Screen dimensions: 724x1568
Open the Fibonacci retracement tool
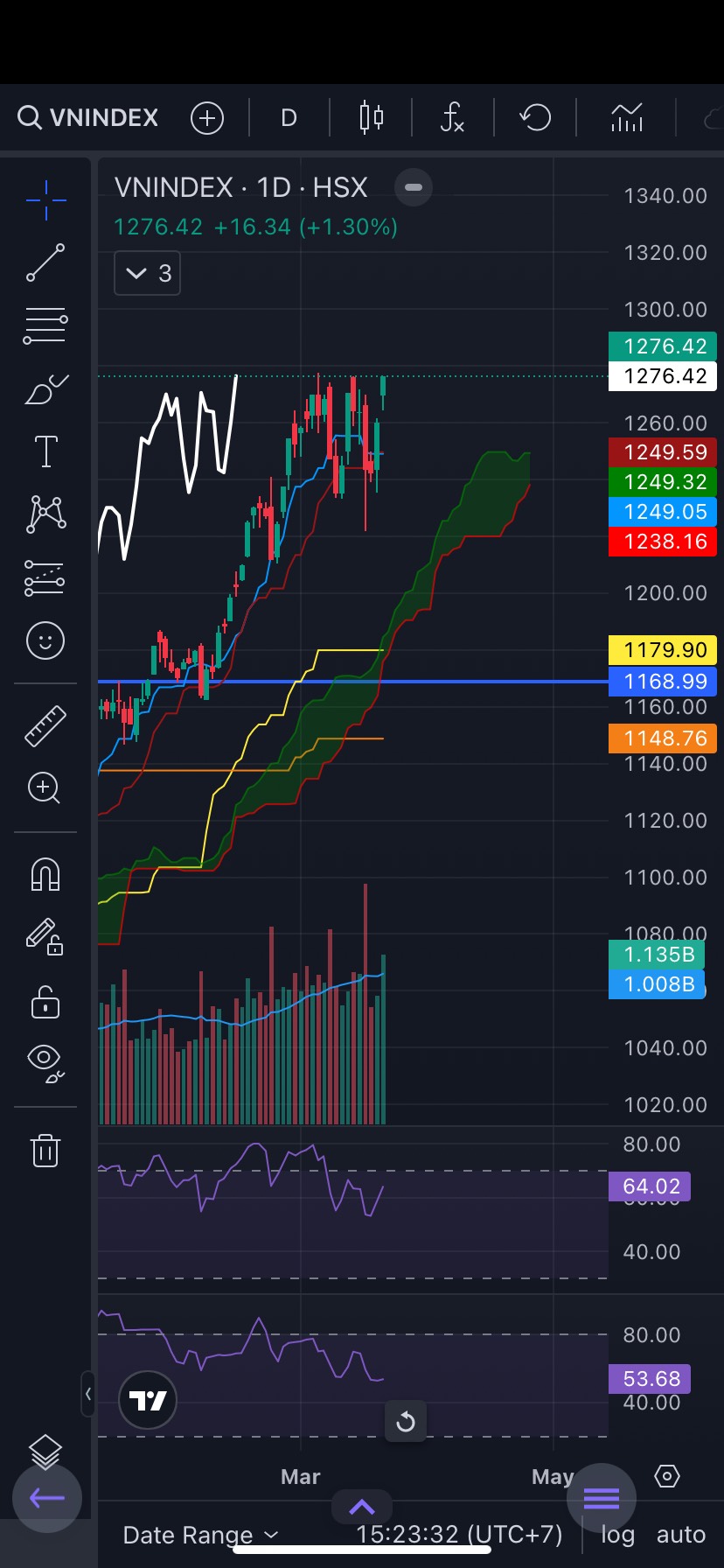(45, 325)
